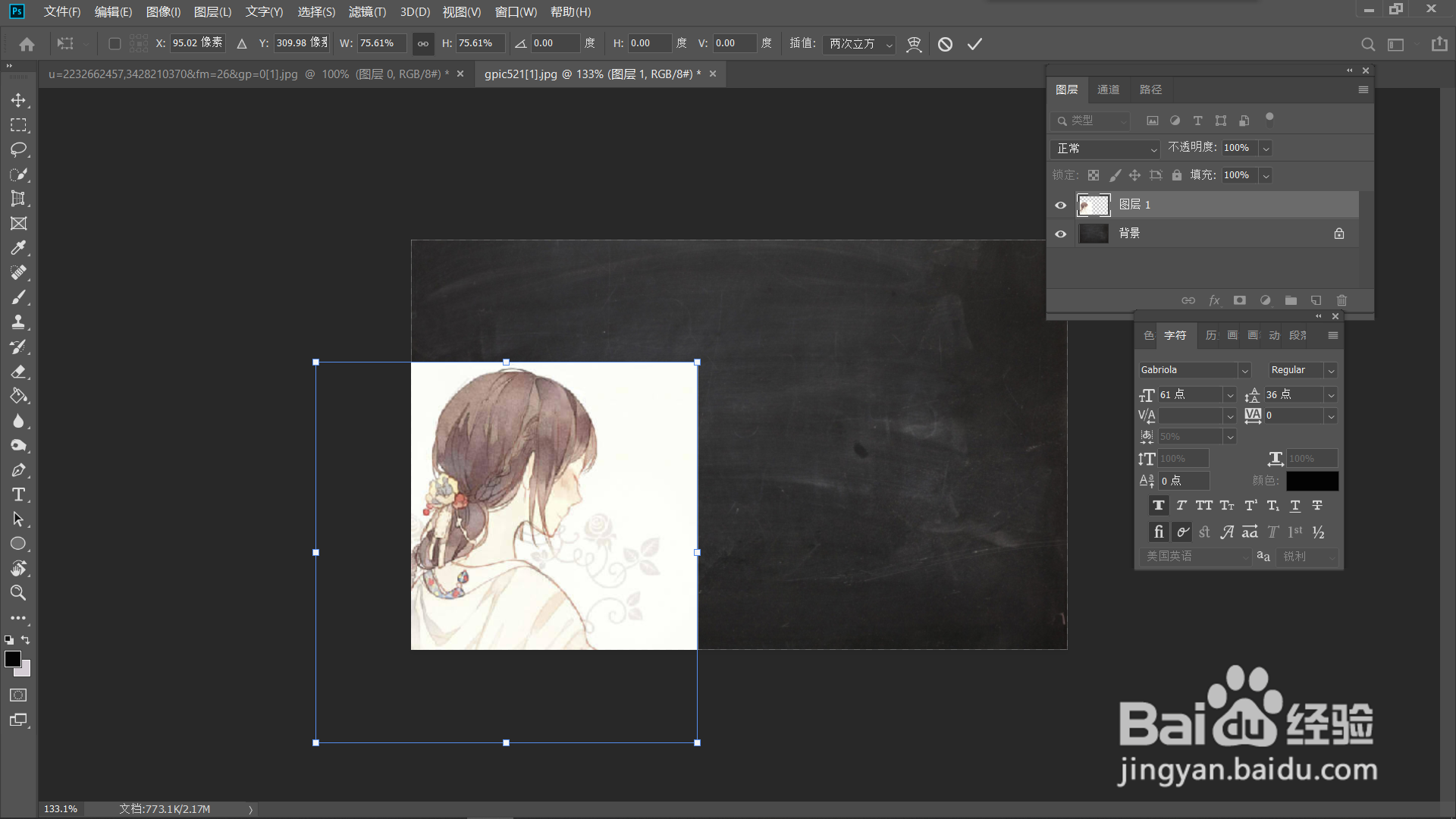This screenshot has height=819, width=1456.
Task: Select the Eyedropper tool
Action: (19, 248)
